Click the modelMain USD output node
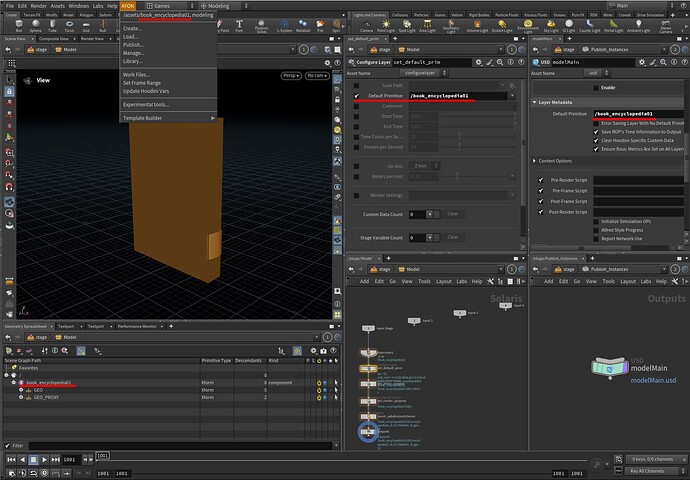 tap(609, 368)
